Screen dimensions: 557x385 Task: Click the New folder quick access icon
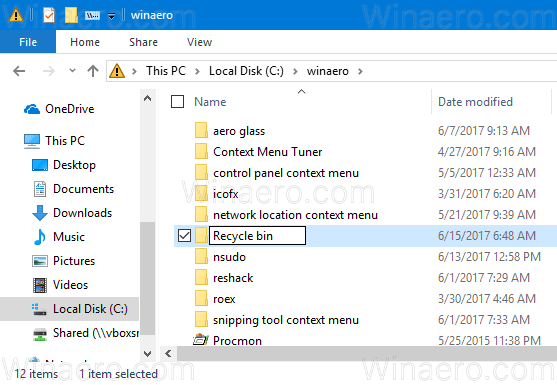71,15
